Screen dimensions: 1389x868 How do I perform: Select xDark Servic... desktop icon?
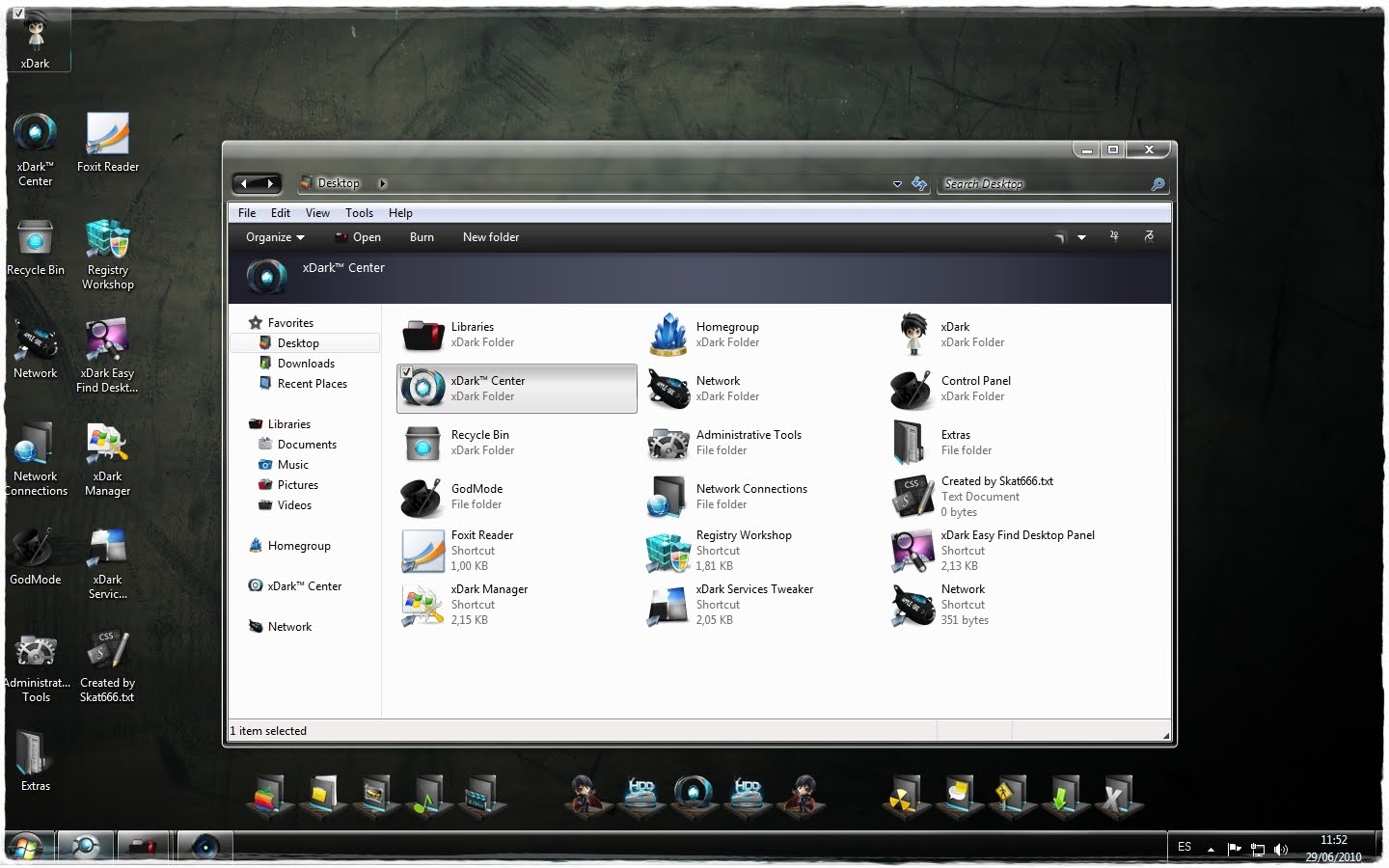[107, 563]
